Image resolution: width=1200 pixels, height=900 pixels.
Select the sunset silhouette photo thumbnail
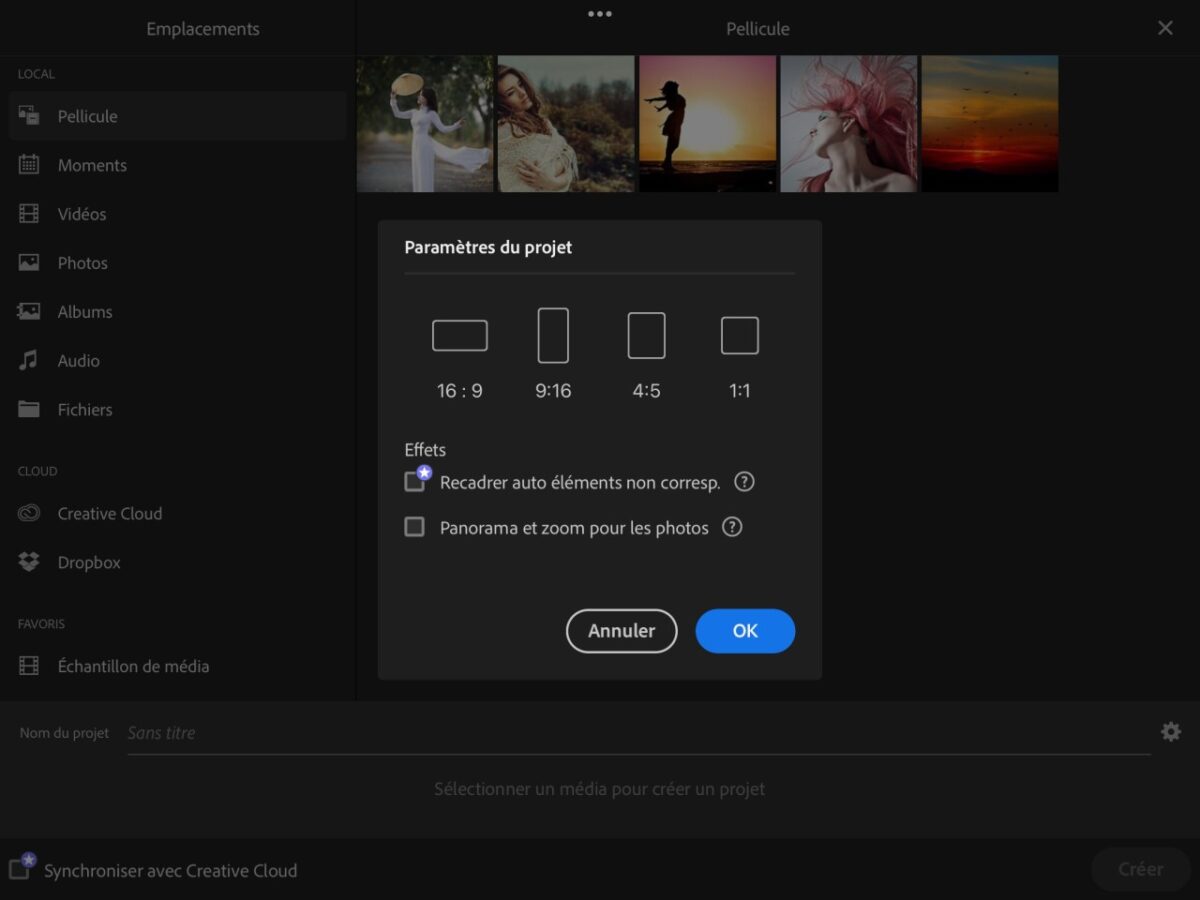coord(707,123)
